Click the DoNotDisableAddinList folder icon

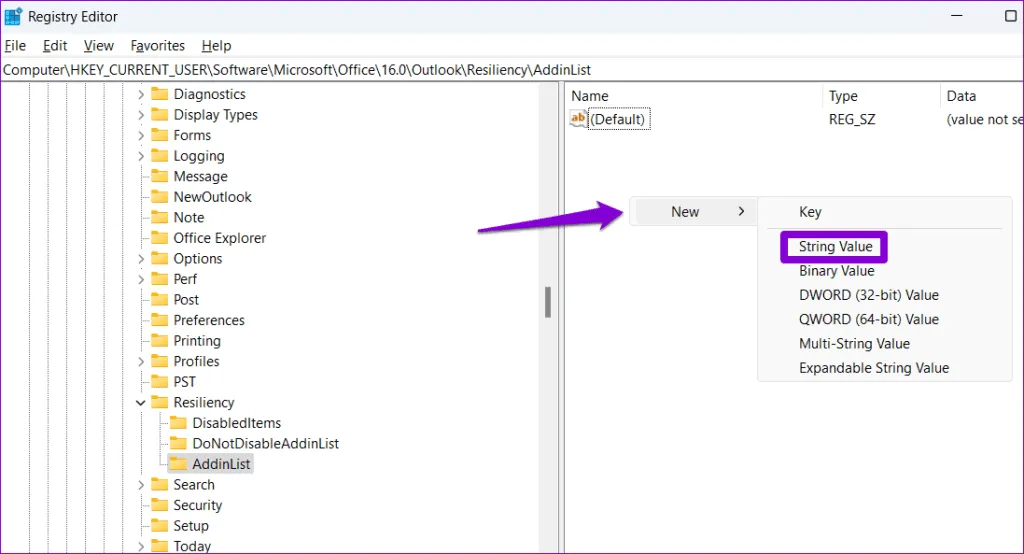pos(178,443)
